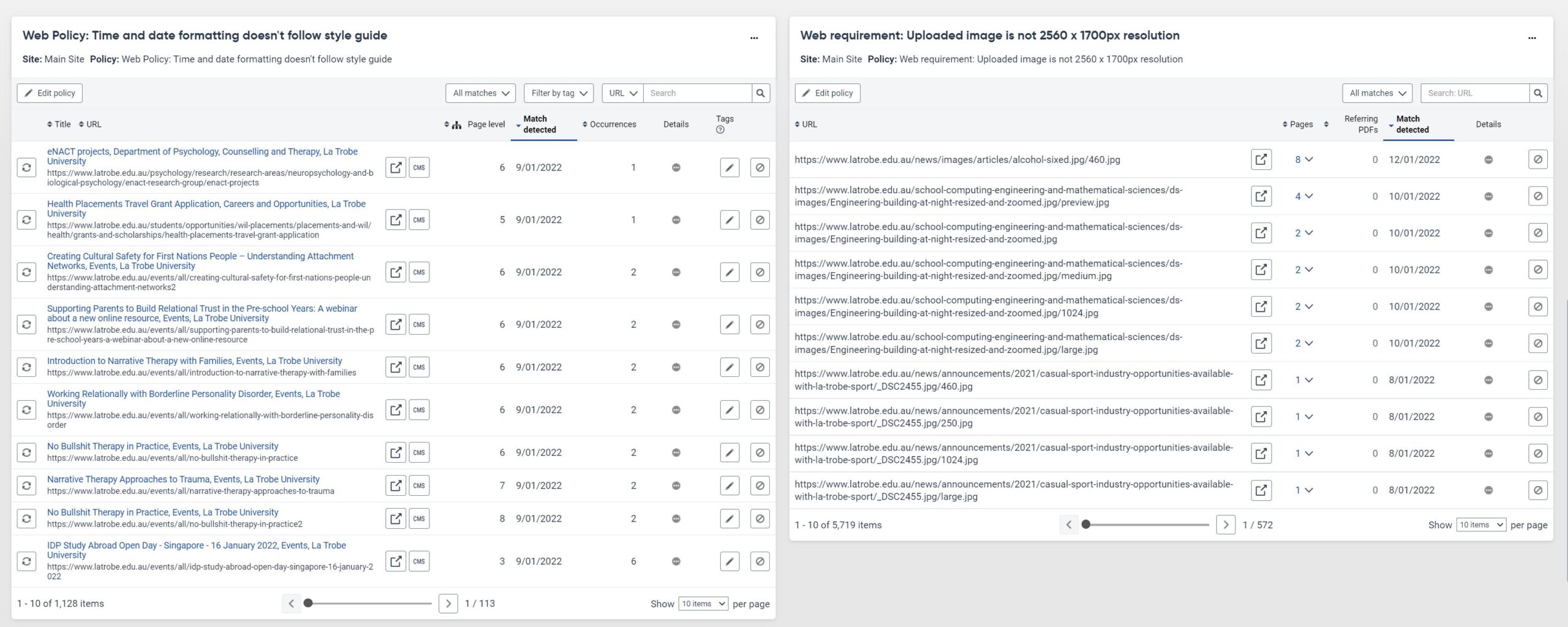Click the Search field in left panel
The image size is (1568, 627).
697,93
